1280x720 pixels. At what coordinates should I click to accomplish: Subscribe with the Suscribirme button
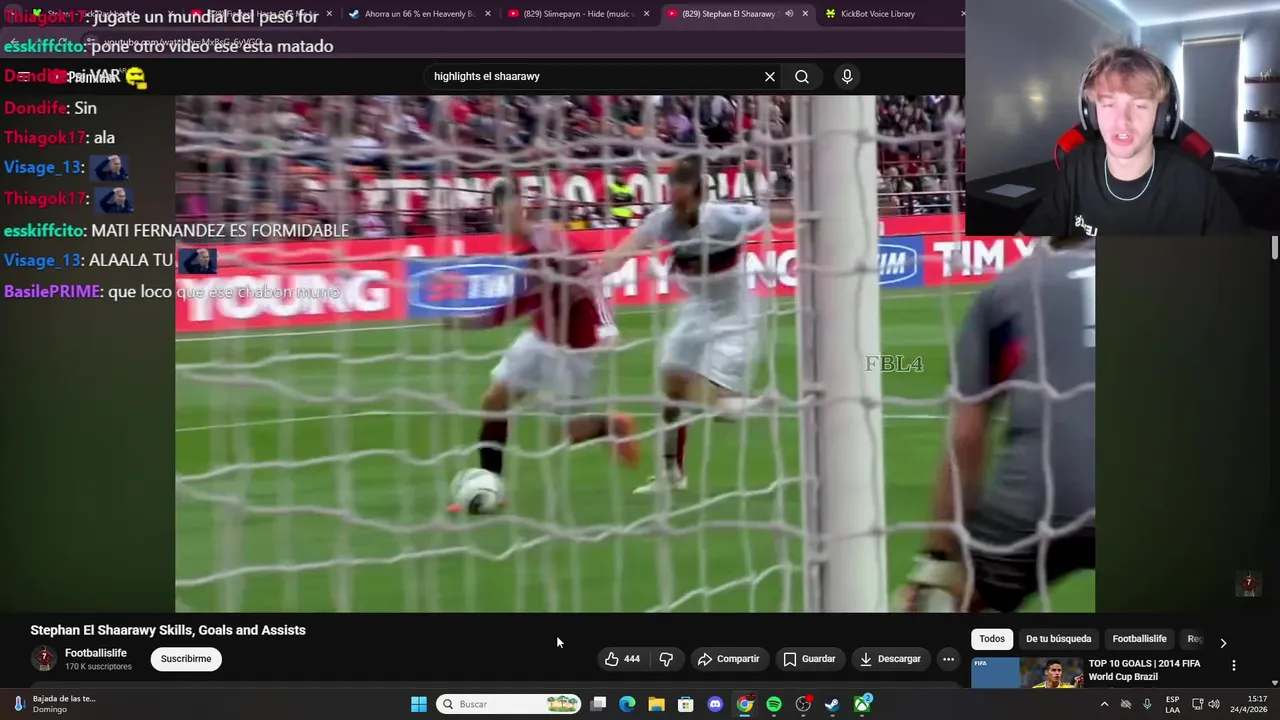click(x=186, y=659)
